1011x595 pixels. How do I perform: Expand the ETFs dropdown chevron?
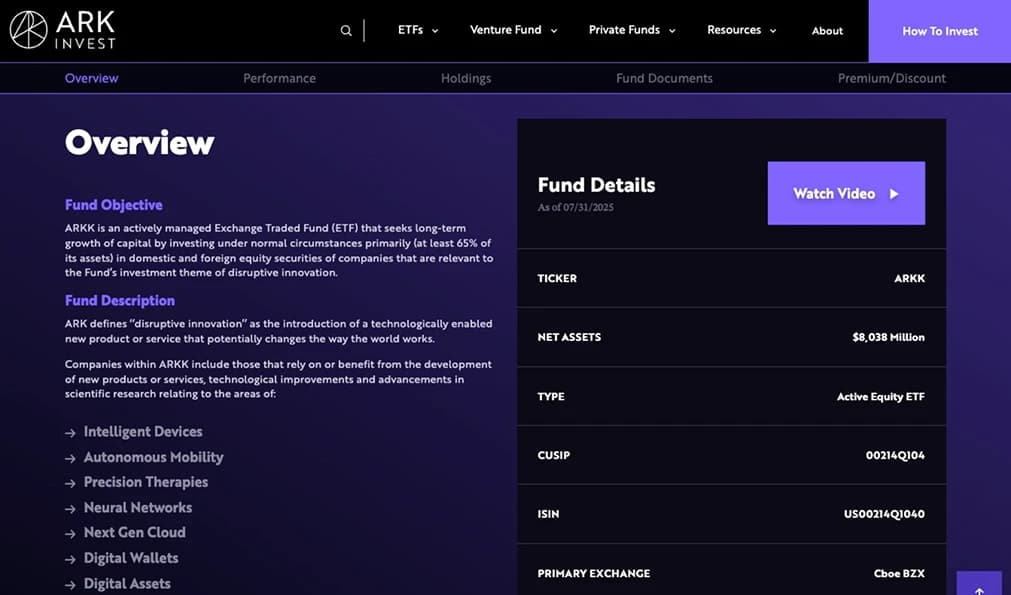click(435, 31)
